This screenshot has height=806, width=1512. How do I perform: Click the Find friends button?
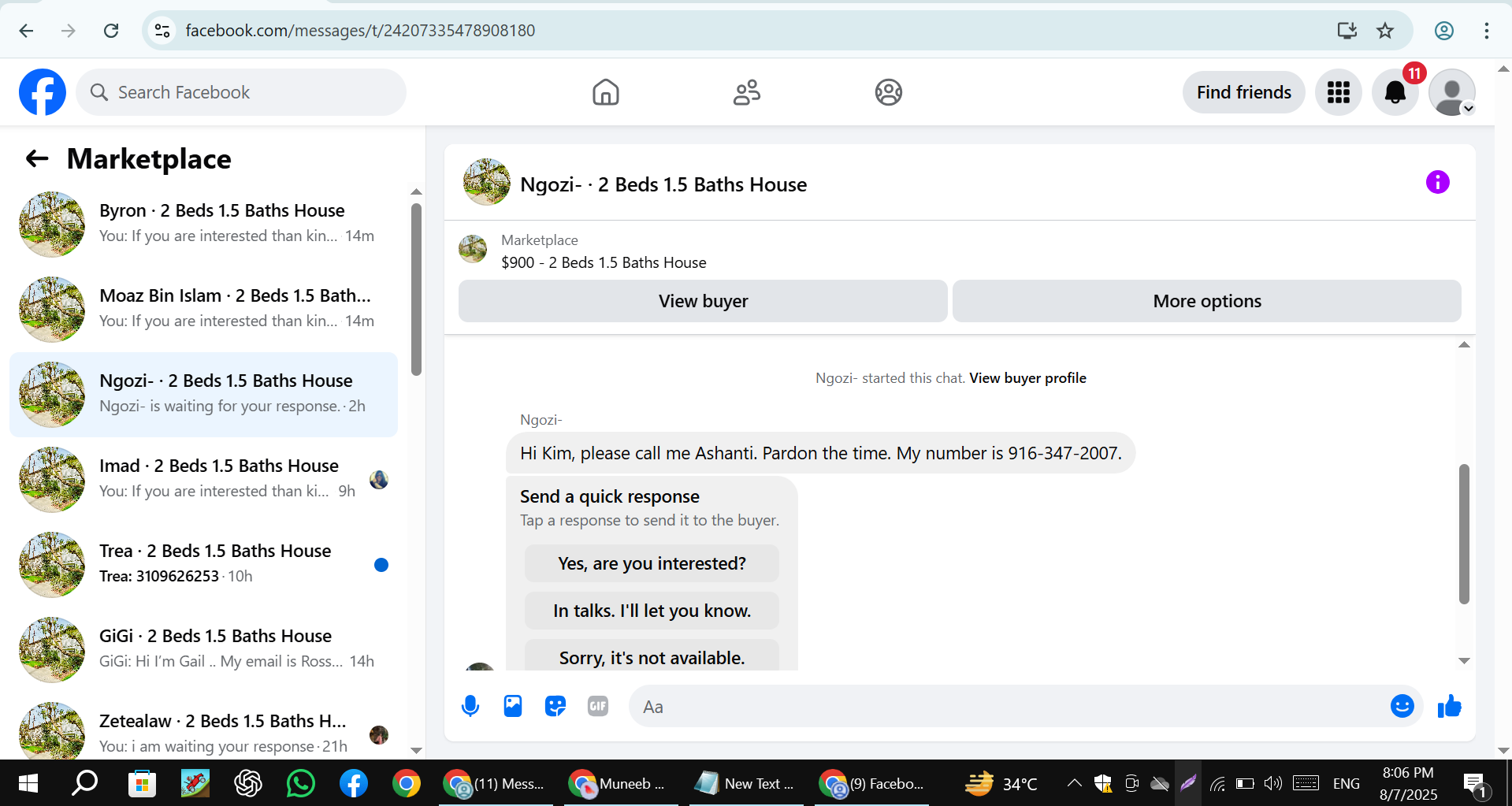(x=1243, y=92)
